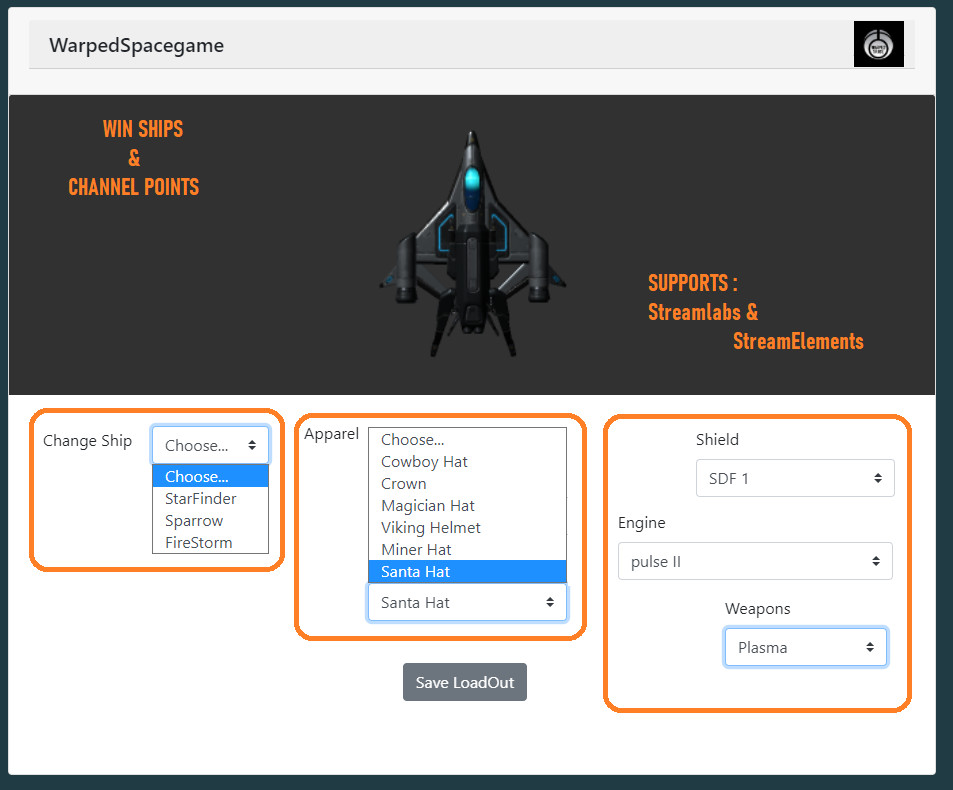The width and height of the screenshot is (953, 790).
Task: Choose Cowboy Hat from the Apparel list
Action: (424, 461)
